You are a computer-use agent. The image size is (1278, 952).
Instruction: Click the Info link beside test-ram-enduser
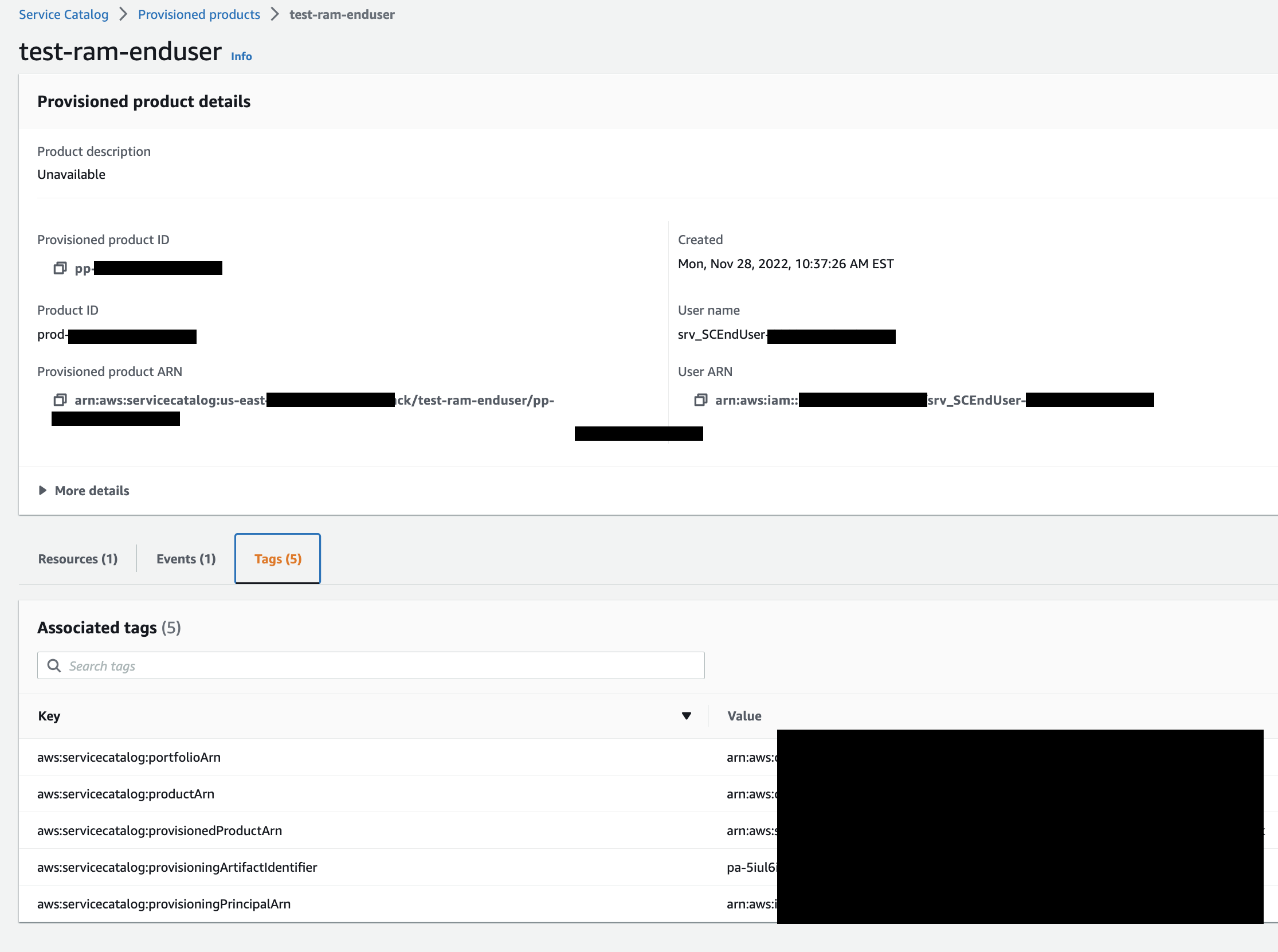click(x=241, y=56)
